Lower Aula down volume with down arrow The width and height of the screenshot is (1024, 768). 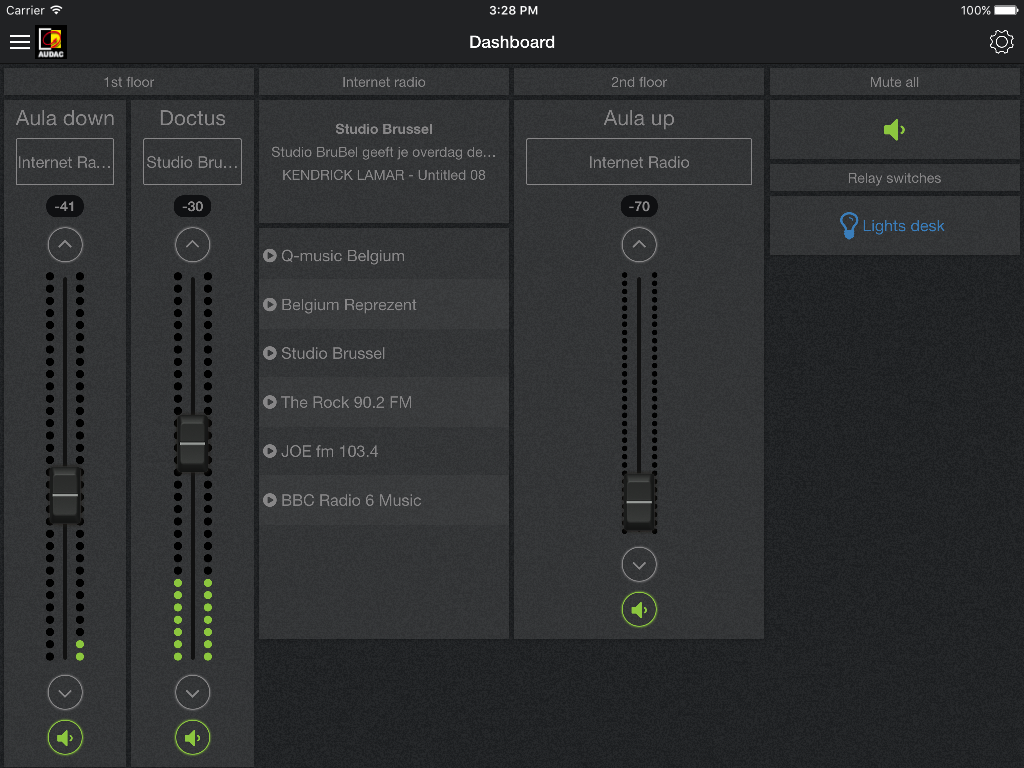pyautogui.click(x=65, y=693)
